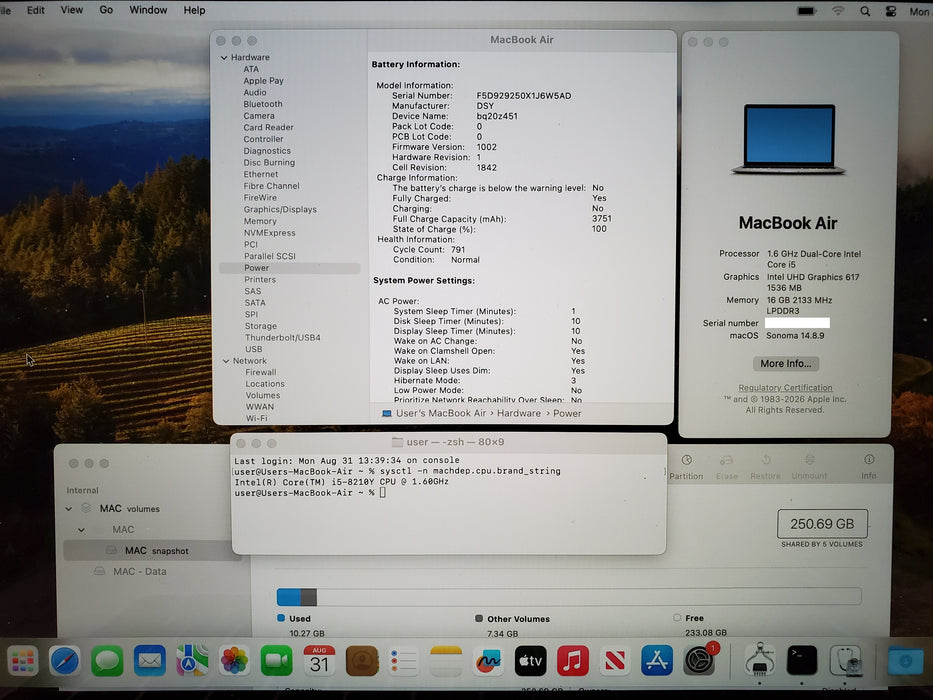Select Bluetooth in the Hardware list
933x700 pixels.
point(262,104)
